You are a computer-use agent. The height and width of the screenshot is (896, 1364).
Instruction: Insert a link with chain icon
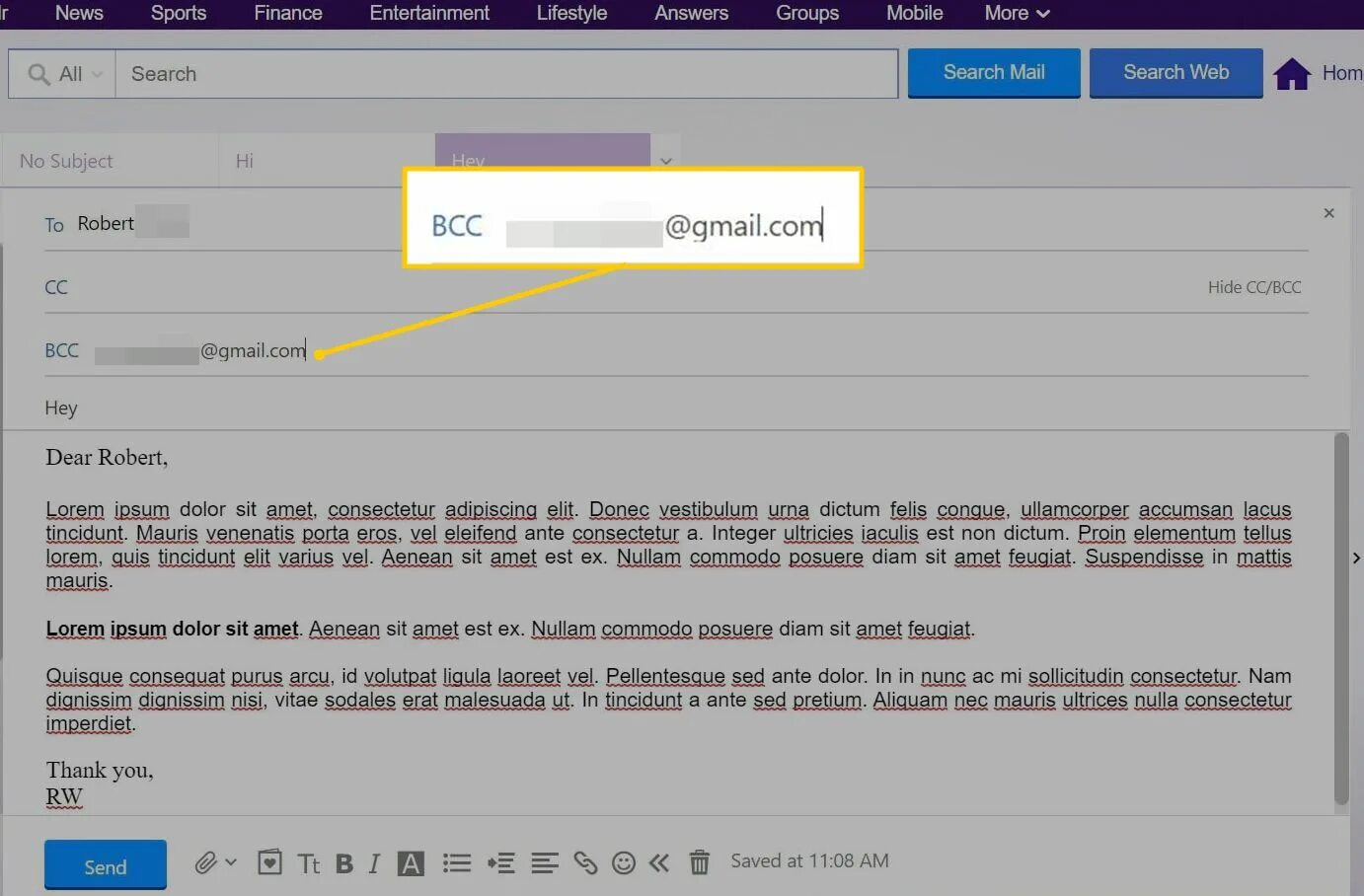click(585, 863)
